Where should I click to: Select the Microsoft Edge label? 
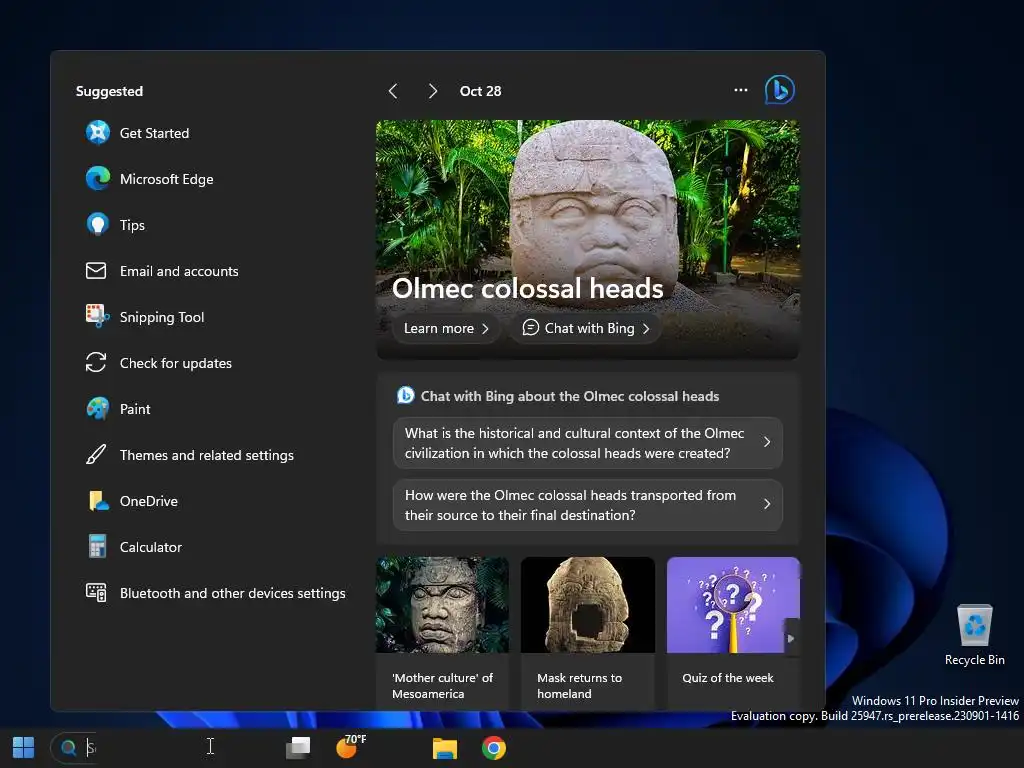[167, 179]
